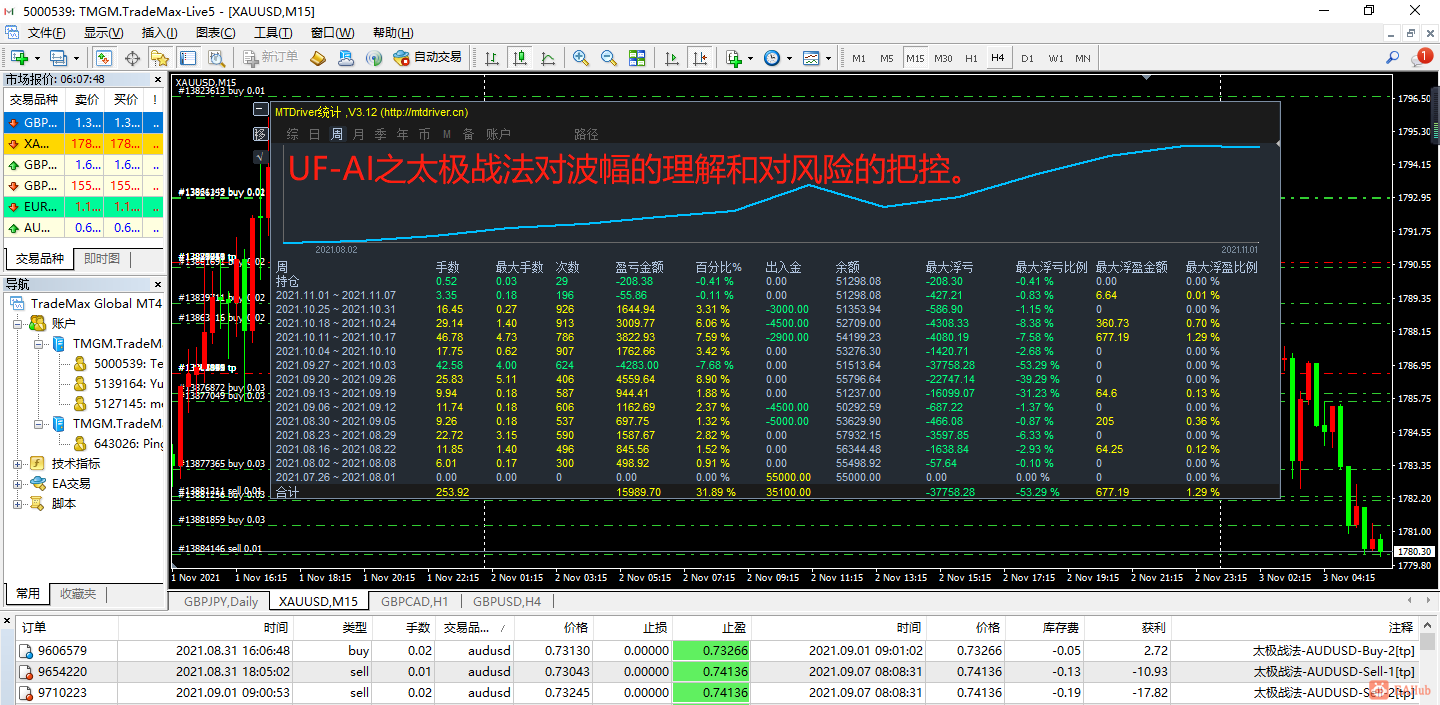This screenshot has height=705, width=1440.
Task: Open the Profiles toolbar icon
Action: tap(58, 58)
